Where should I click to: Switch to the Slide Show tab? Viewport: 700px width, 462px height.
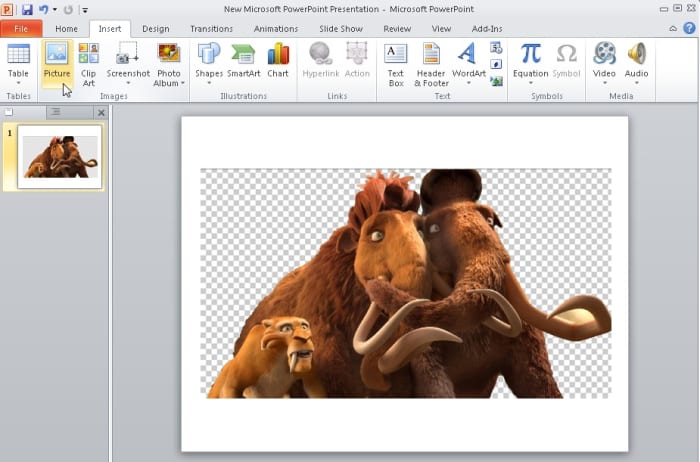click(x=341, y=29)
